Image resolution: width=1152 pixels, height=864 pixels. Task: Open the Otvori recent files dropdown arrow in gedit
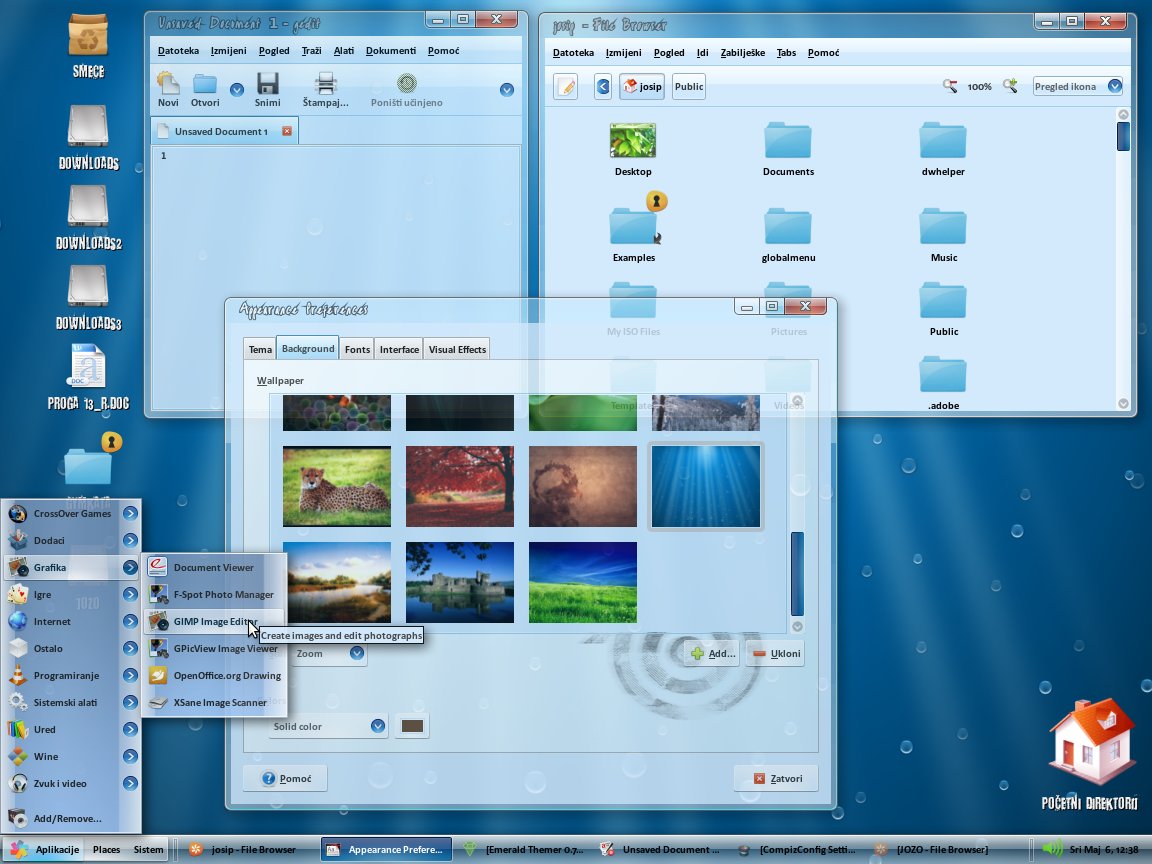click(x=237, y=90)
